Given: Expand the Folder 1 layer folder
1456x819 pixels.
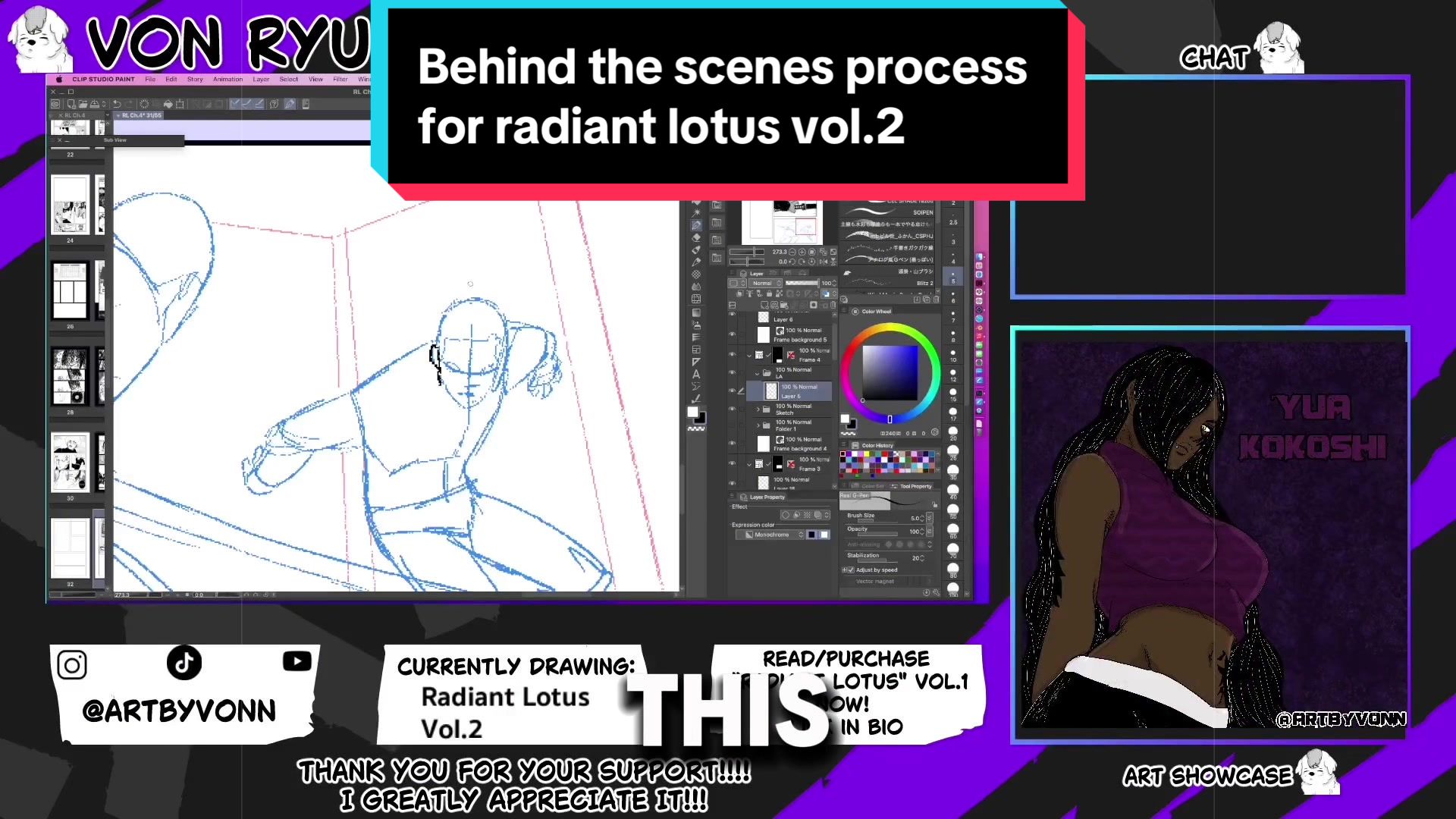Looking at the screenshot, I should [x=758, y=425].
